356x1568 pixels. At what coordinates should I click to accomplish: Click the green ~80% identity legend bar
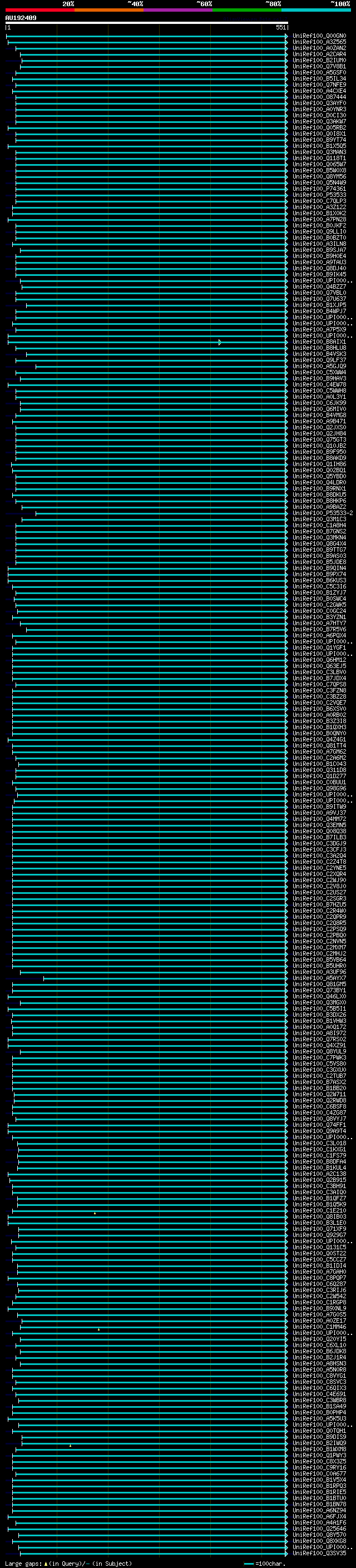pyautogui.click(x=247, y=10)
